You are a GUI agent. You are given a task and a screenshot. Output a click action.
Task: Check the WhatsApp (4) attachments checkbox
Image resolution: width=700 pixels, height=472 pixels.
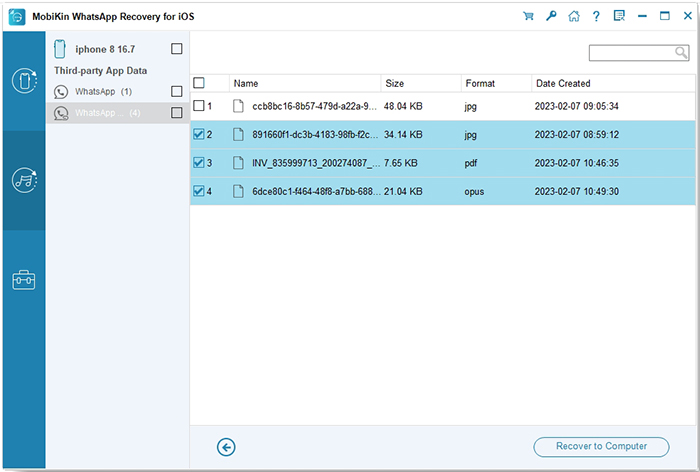tap(177, 113)
